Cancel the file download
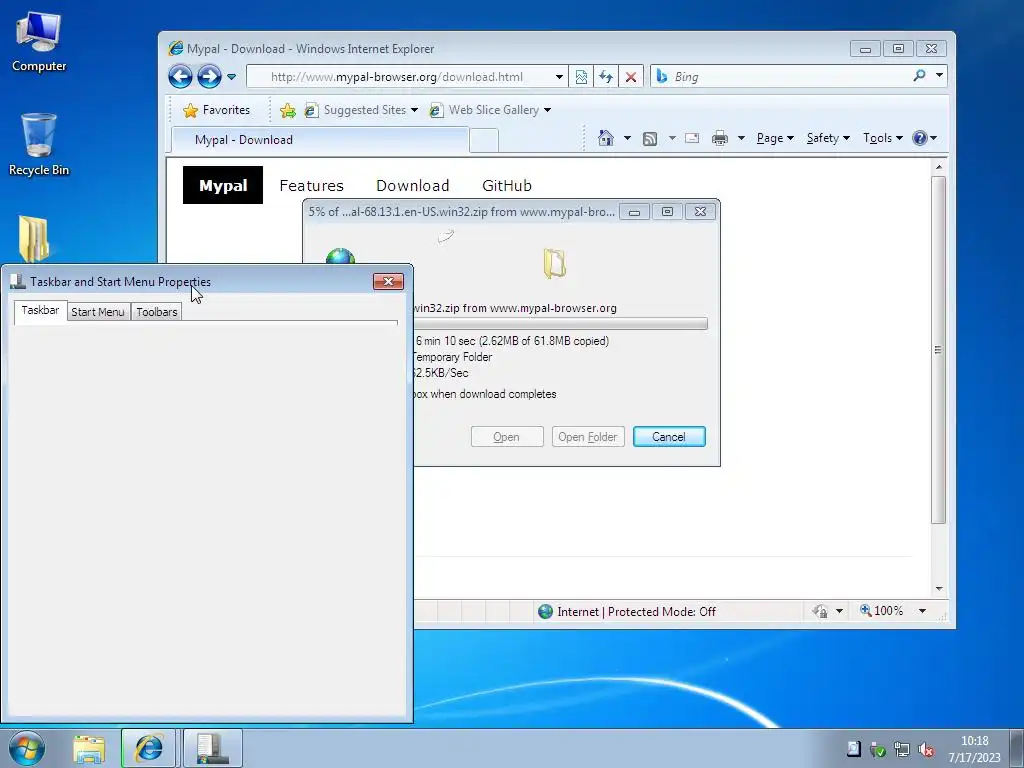The height and width of the screenshot is (768, 1024). tap(669, 437)
